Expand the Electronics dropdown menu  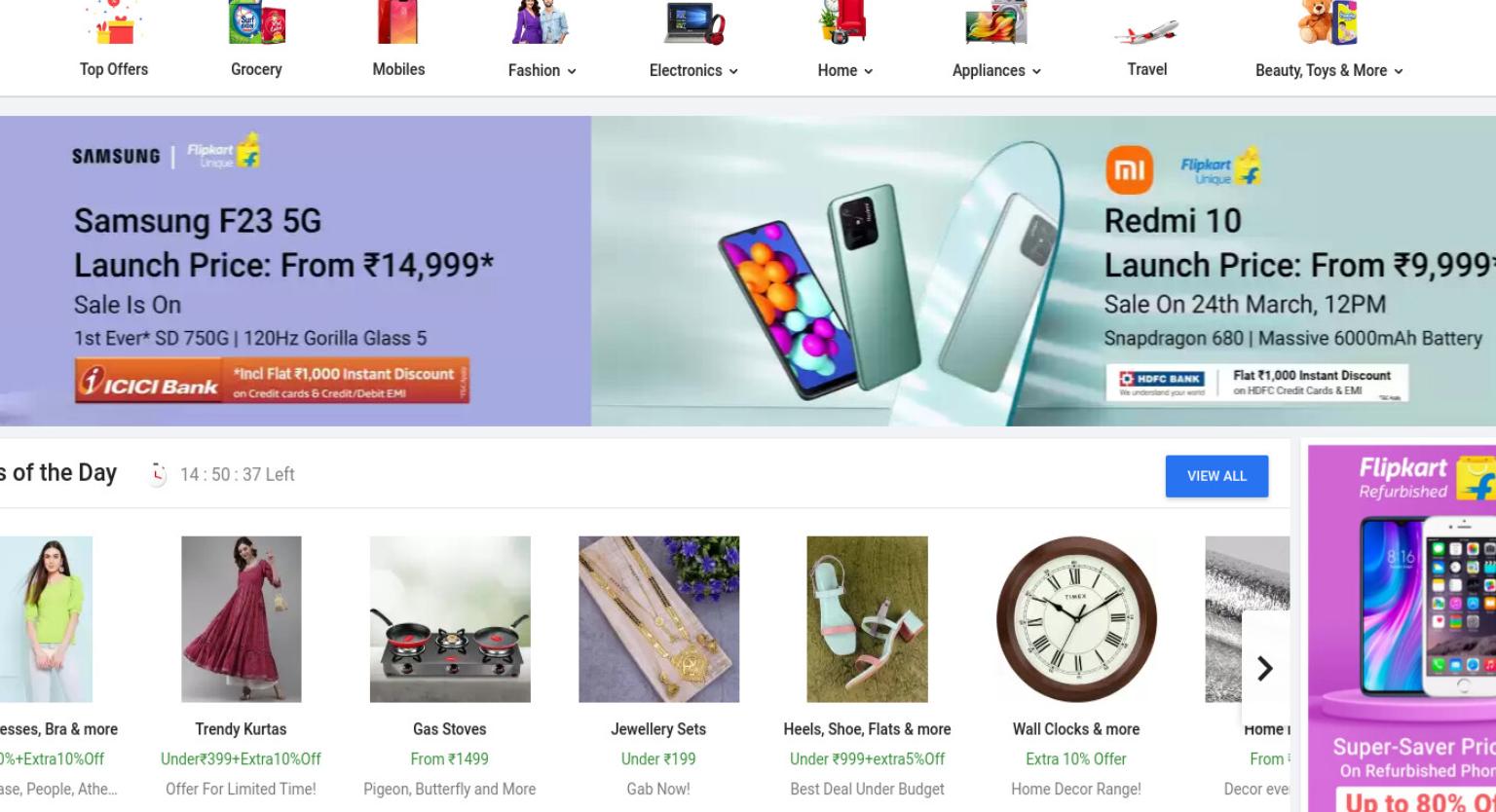(x=733, y=71)
